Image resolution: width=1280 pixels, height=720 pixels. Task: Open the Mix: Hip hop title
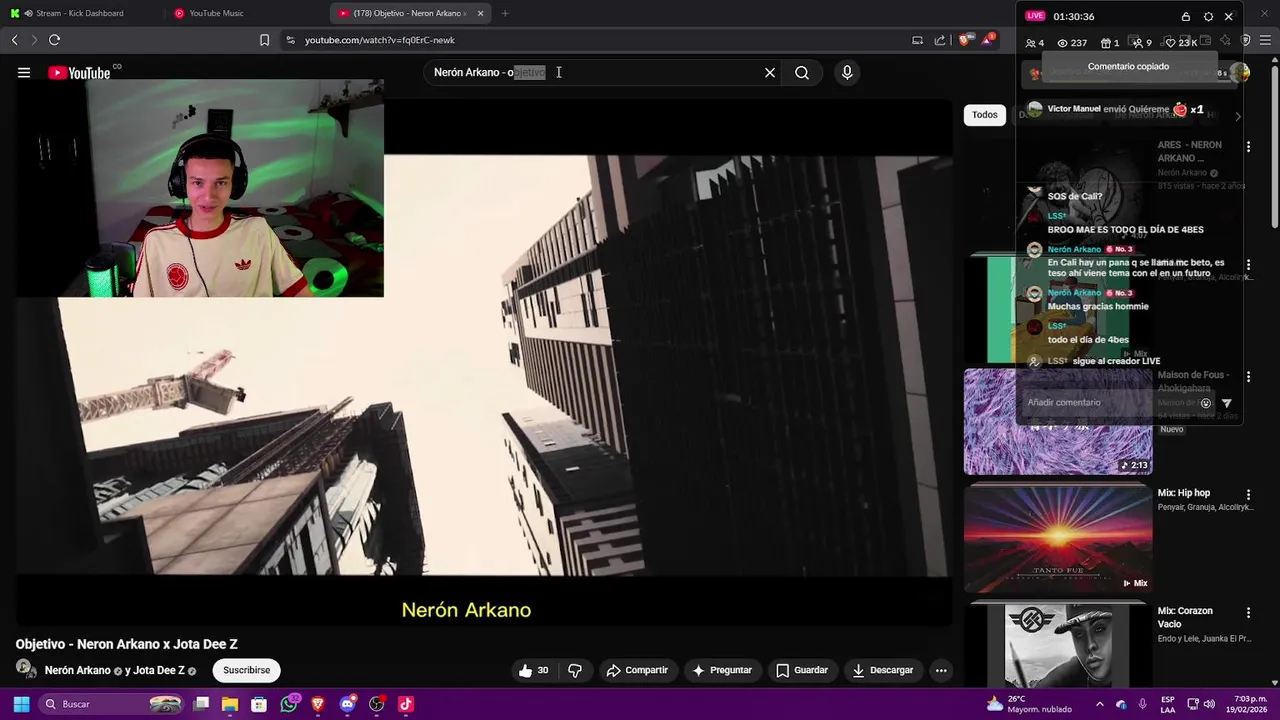coord(1184,493)
